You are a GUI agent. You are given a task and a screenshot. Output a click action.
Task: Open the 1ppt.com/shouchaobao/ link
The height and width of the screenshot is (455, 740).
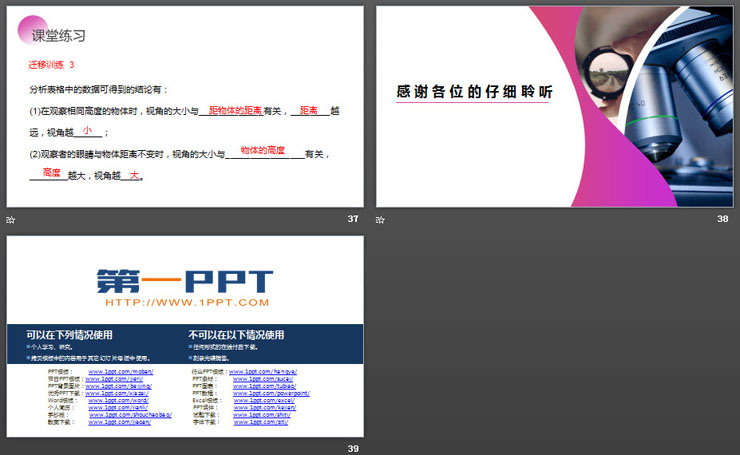coord(130,414)
